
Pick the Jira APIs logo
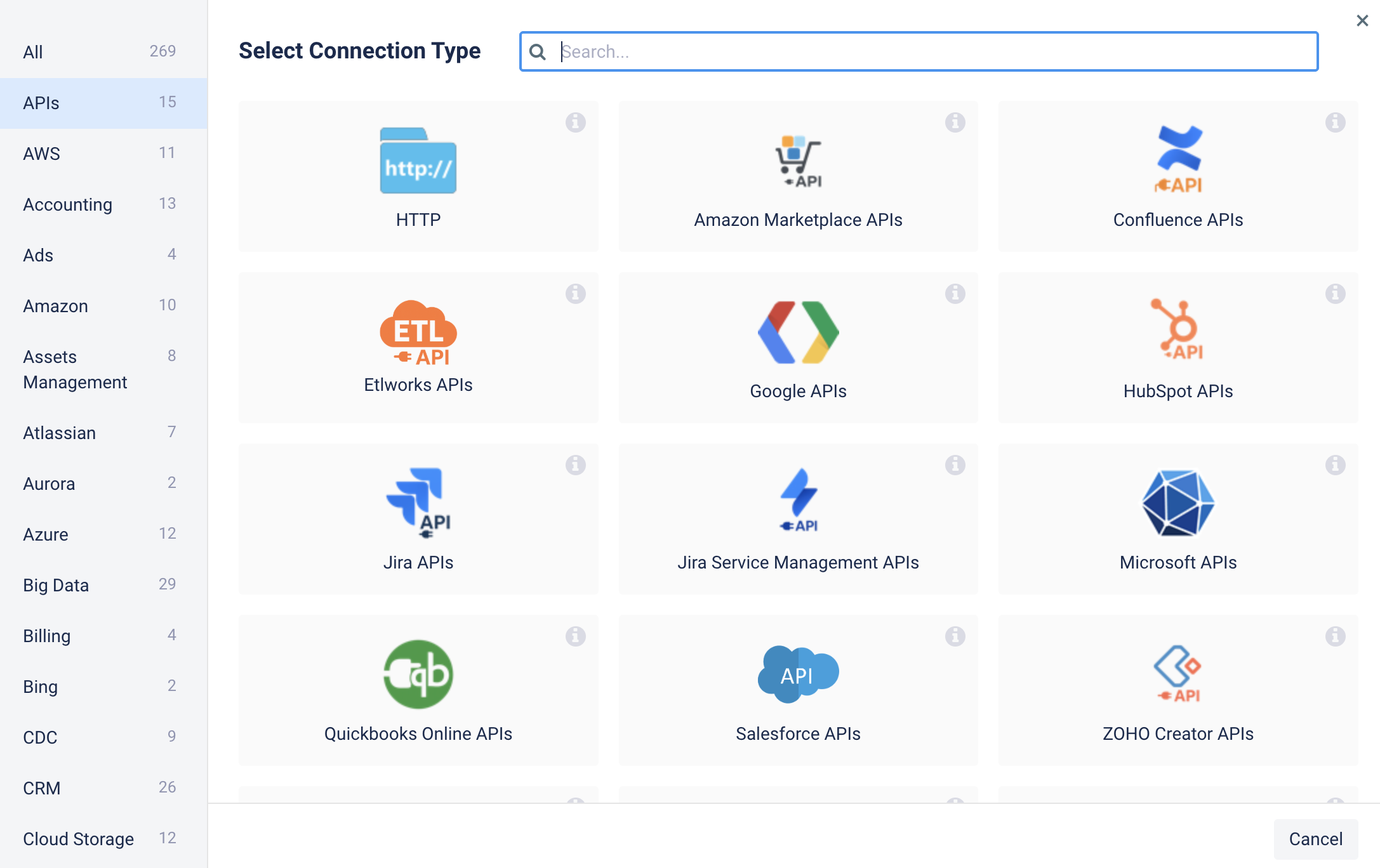418,503
